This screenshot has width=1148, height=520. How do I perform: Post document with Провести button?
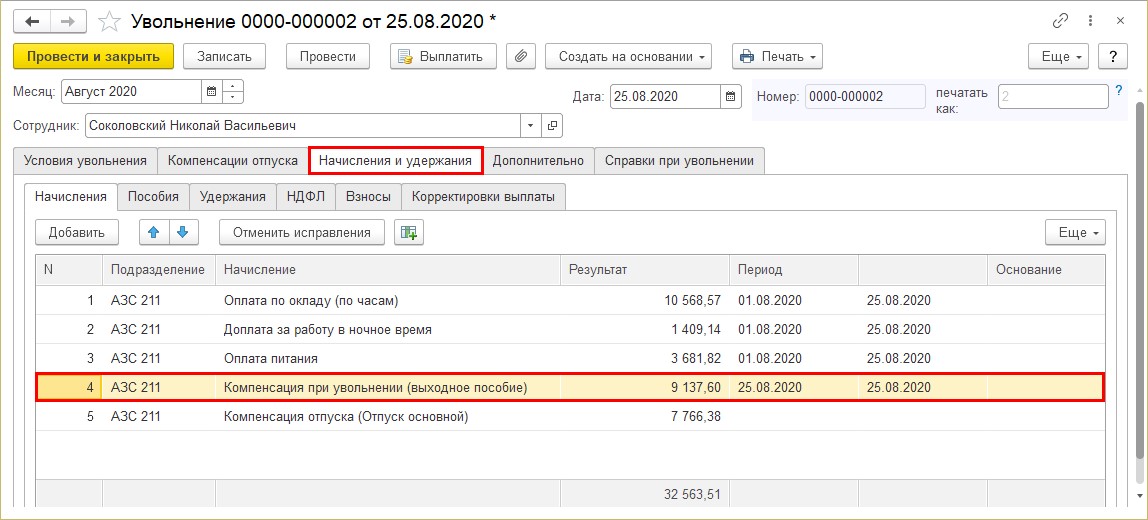pyautogui.click(x=327, y=56)
